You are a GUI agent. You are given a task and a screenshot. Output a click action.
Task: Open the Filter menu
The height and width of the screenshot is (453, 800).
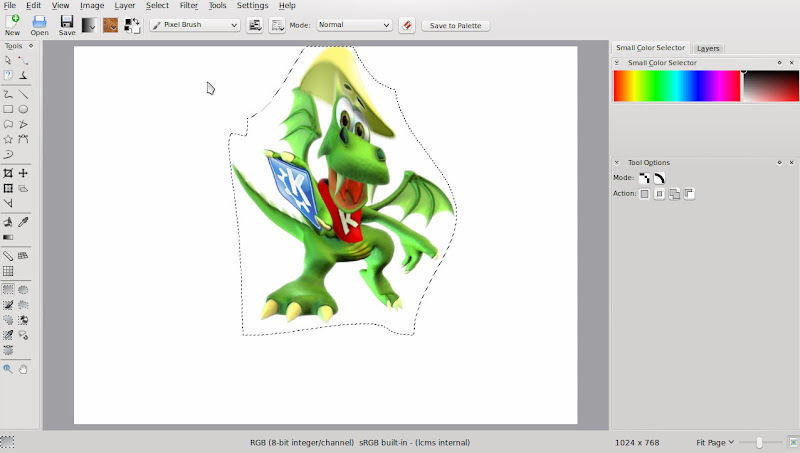189,6
